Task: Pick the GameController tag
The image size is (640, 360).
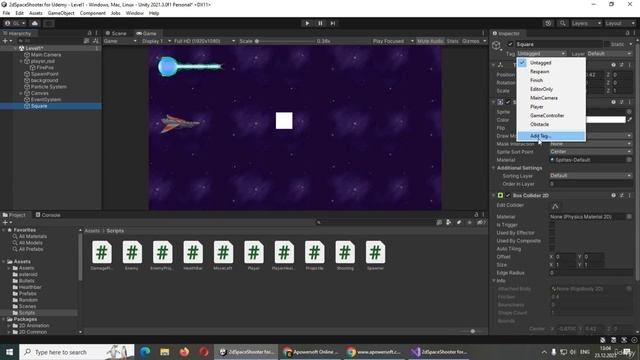Action: point(551,116)
